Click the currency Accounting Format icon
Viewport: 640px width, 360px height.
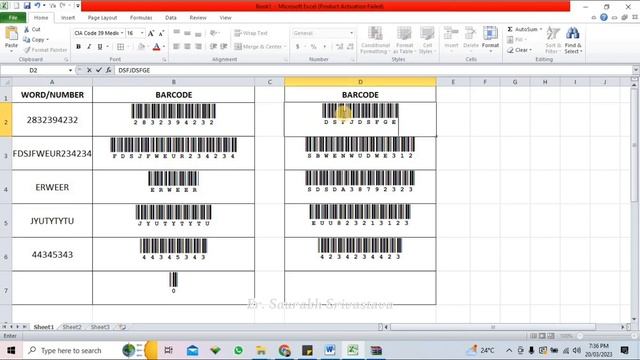(298, 47)
